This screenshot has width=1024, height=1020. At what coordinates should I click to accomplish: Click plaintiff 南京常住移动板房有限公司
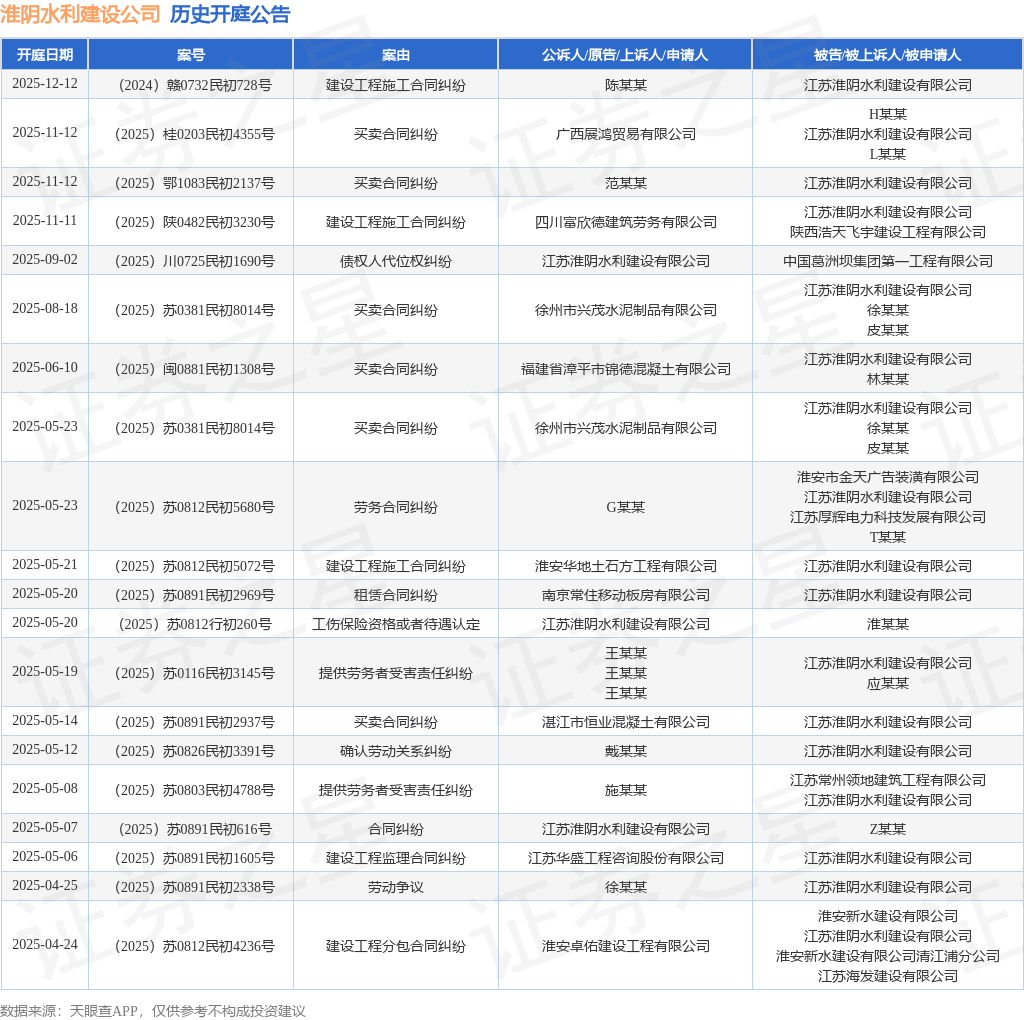pos(626,595)
